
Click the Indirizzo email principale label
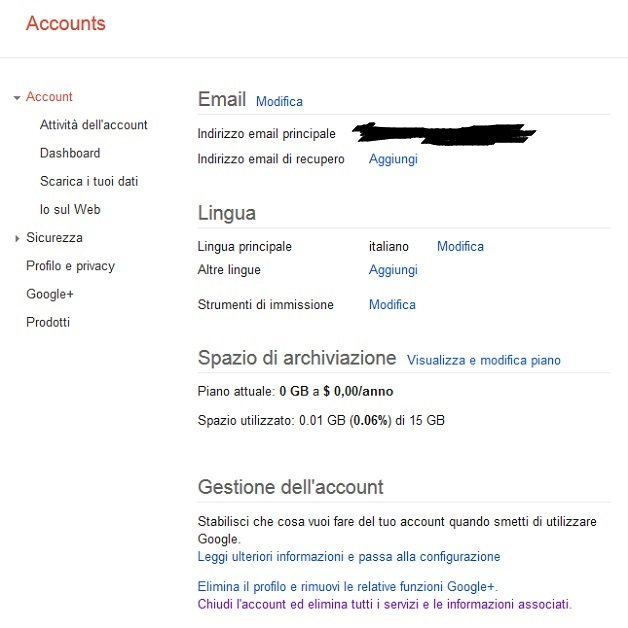coord(266,134)
